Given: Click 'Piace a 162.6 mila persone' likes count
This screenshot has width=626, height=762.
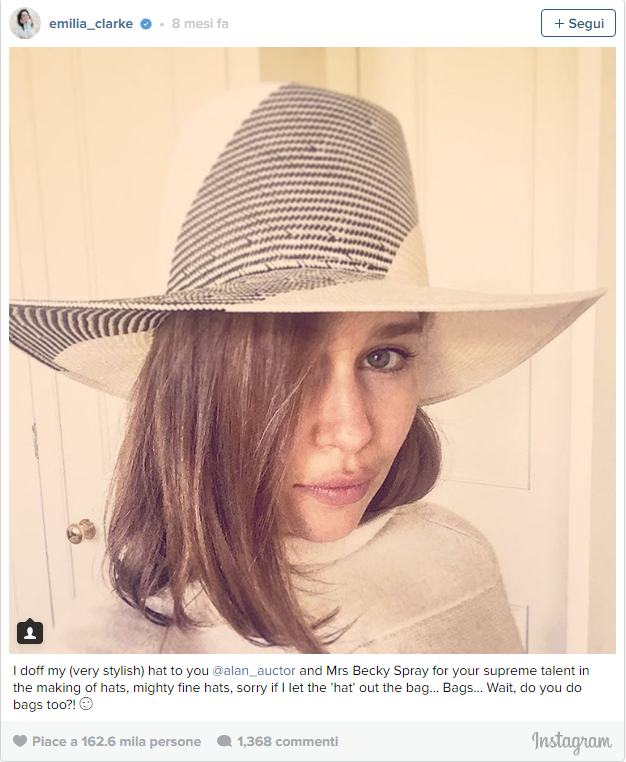Looking at the screenshot, I should 116,742.
